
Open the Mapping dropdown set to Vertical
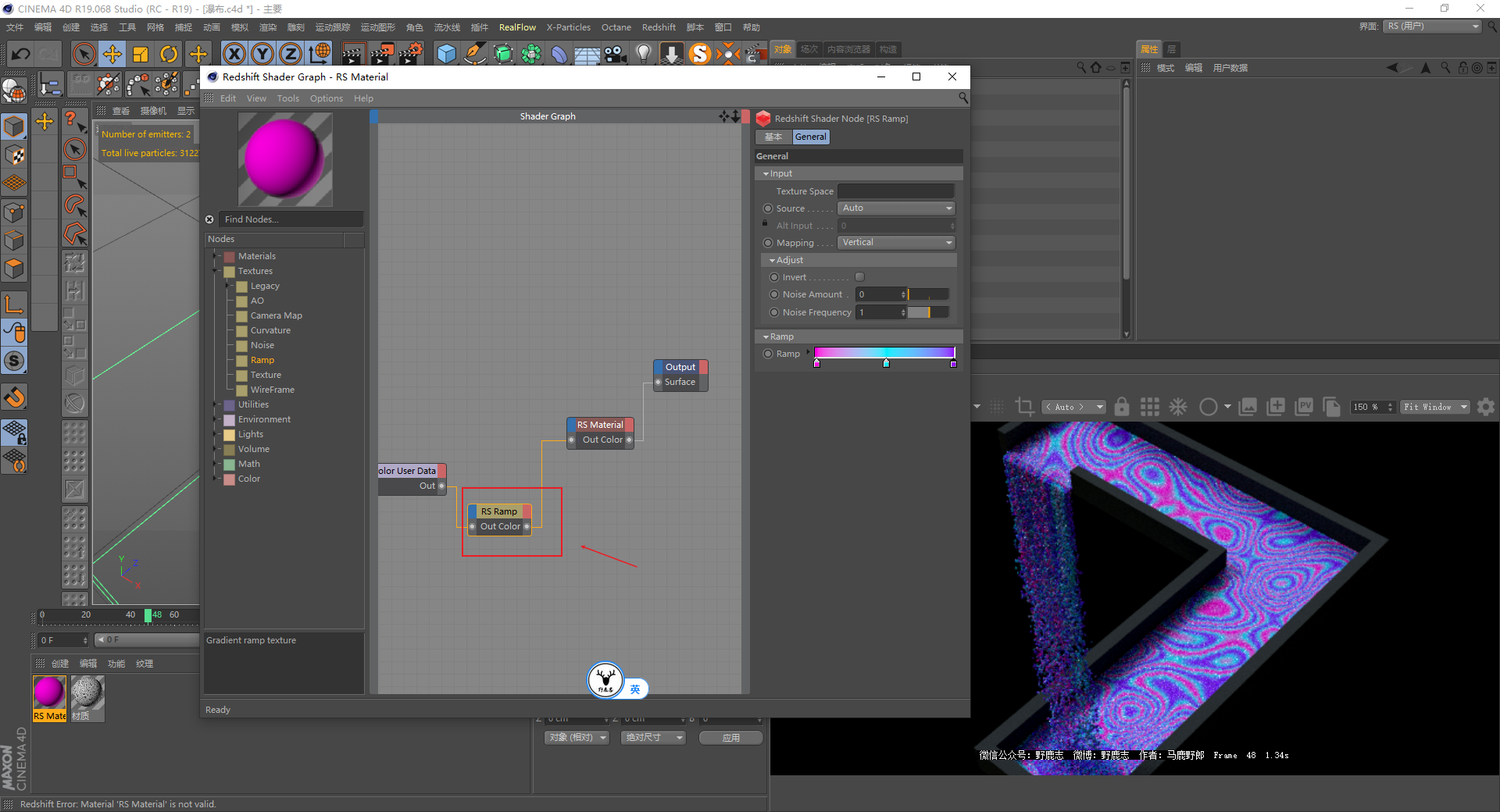(x=896, y=243)
